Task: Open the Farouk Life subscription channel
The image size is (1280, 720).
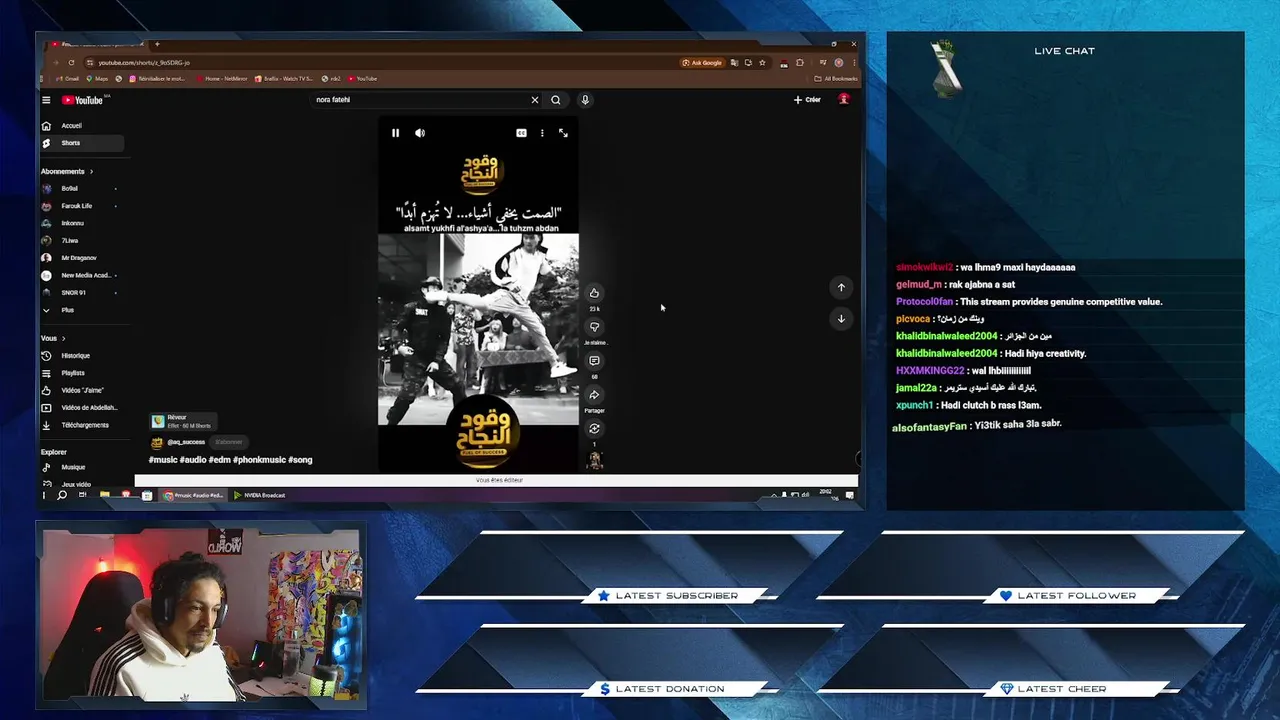Action: [x=80, y=206]
